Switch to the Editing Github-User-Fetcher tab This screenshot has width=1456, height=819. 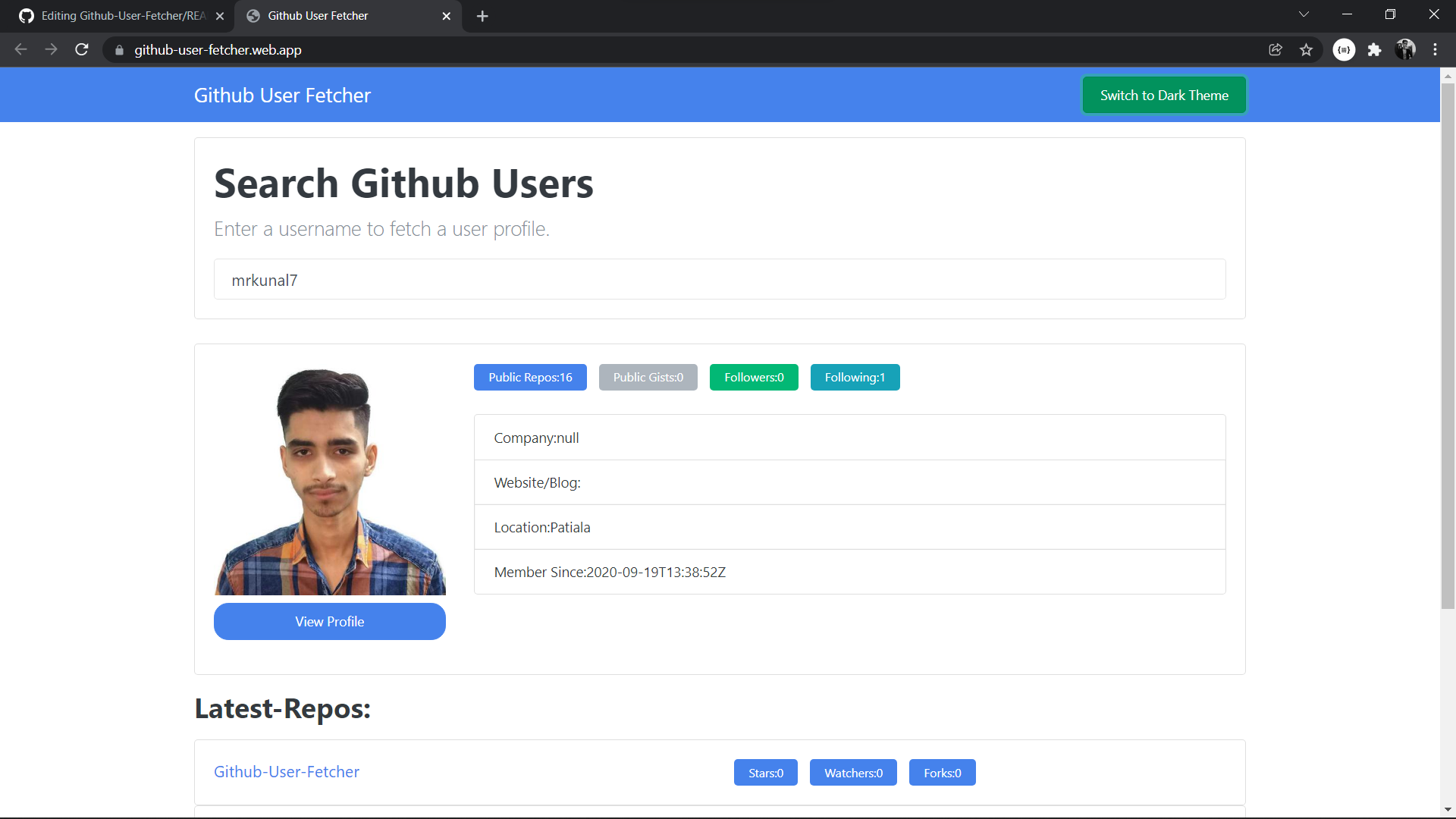(114, 15)
